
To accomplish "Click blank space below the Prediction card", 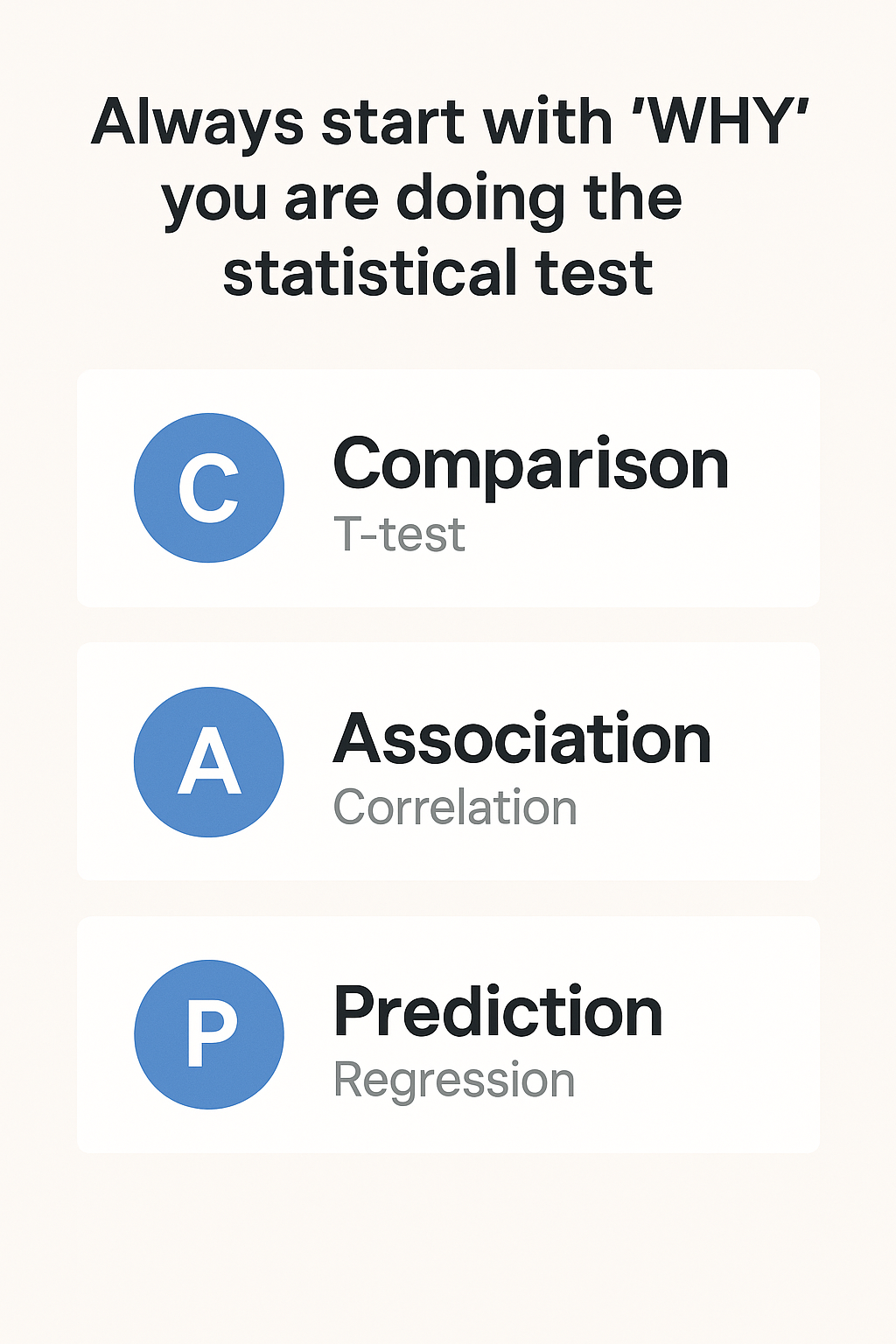I will click(x=448, y=1251).
